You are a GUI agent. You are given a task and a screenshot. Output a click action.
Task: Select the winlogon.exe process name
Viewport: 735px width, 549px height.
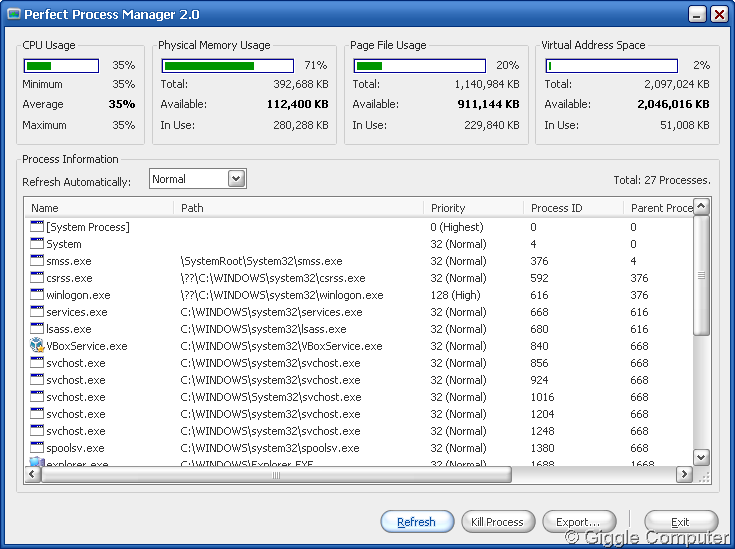78,295
